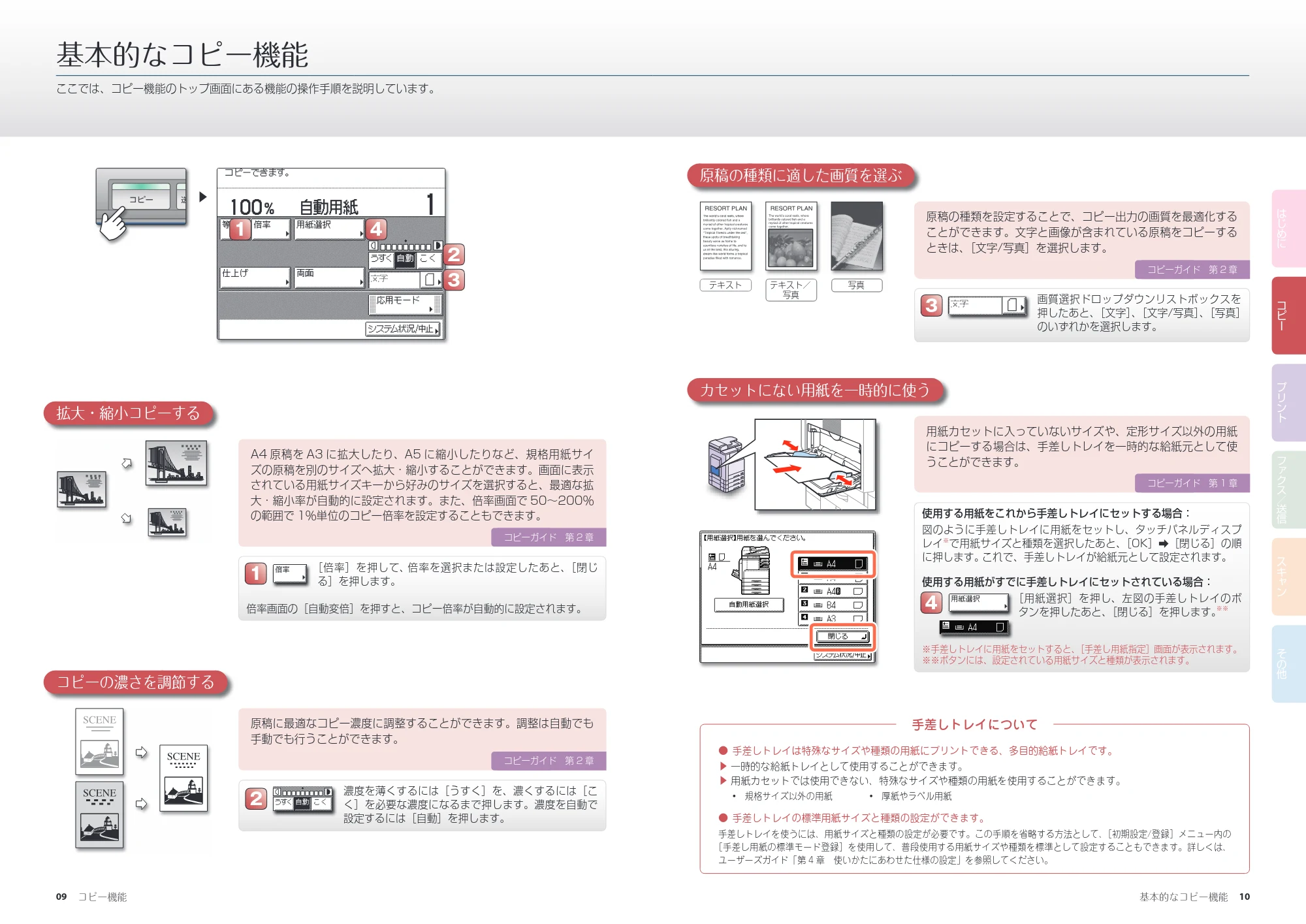This screenshot has width=1306, height=924.
Task: Switch to the スキャン side tab
Action: click(x=1288, y=577)
